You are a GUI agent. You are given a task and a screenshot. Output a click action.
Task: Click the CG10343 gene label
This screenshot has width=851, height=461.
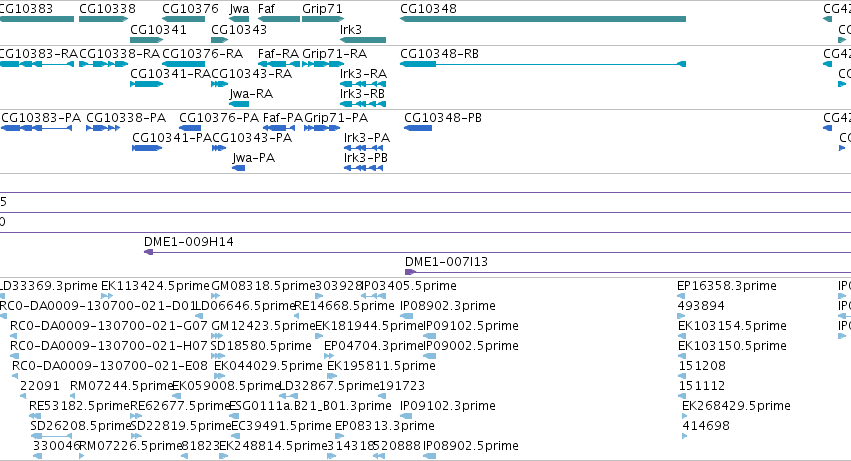239,29
